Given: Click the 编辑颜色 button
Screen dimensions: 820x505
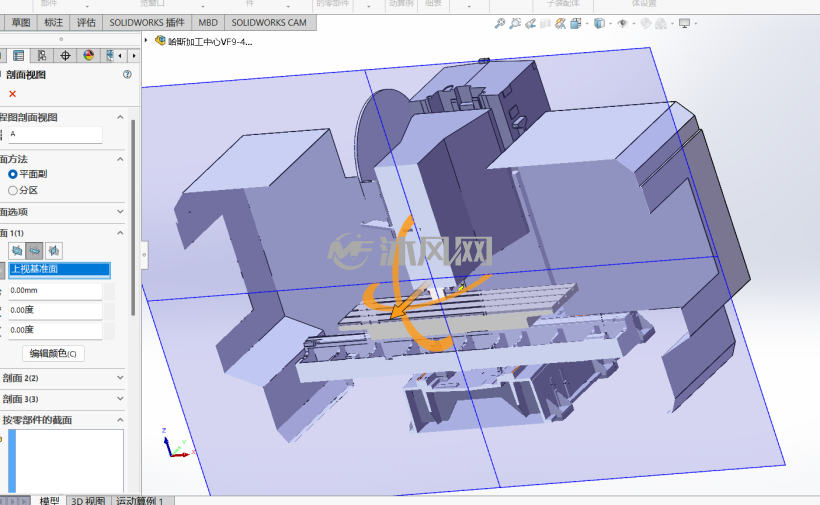Looking at the screenshot, I should [x=53, y=354].
